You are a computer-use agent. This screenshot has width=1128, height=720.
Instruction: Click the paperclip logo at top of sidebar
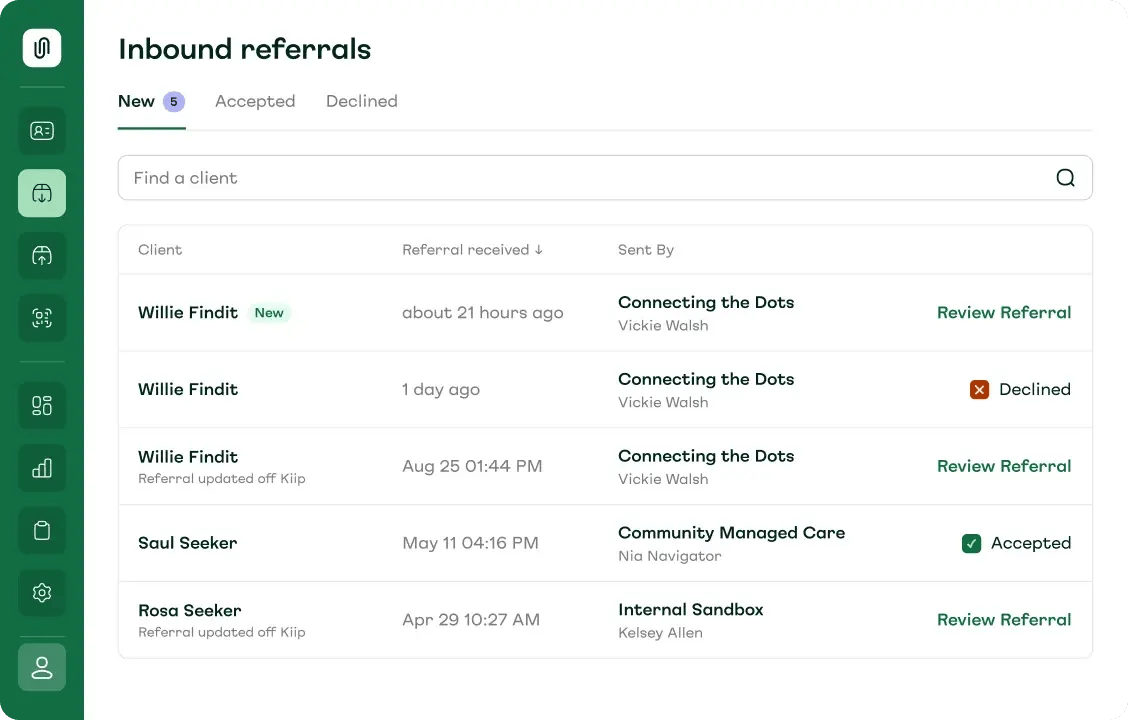(42, 48)
